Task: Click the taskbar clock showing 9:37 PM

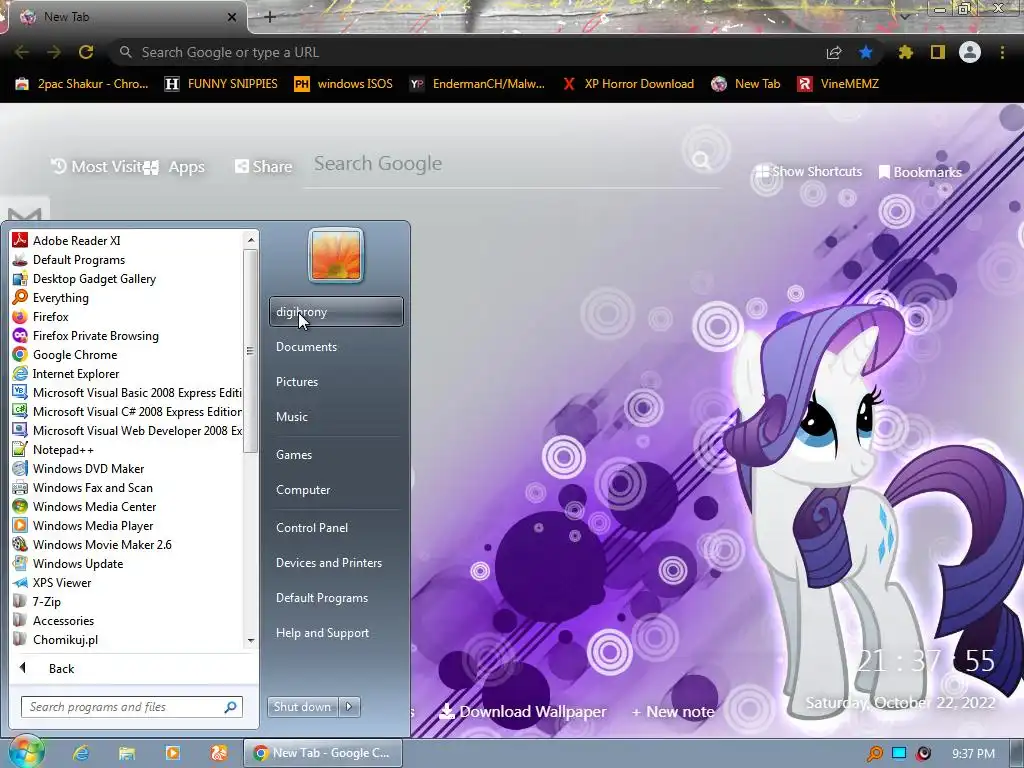Action: 973,754
